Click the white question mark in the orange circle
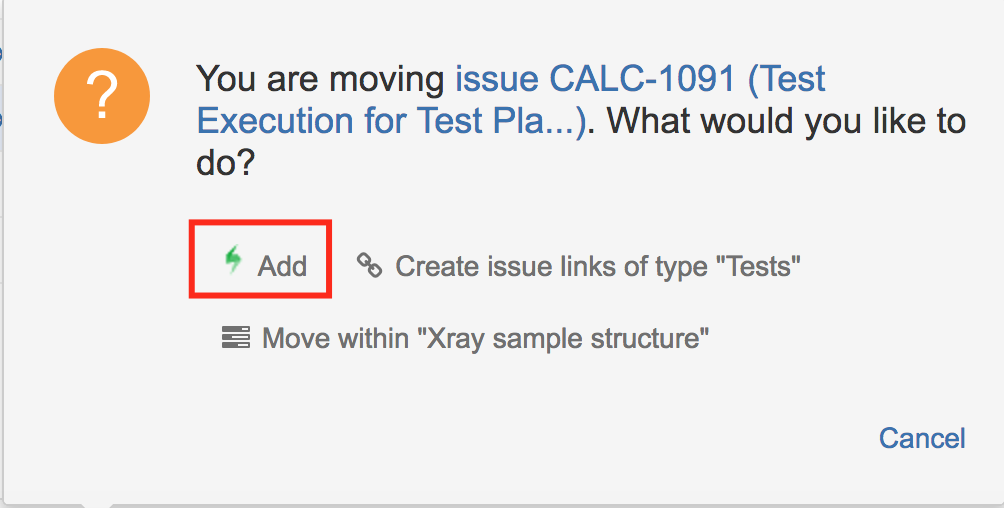1004x508 pixels. (x=102, y=96)
